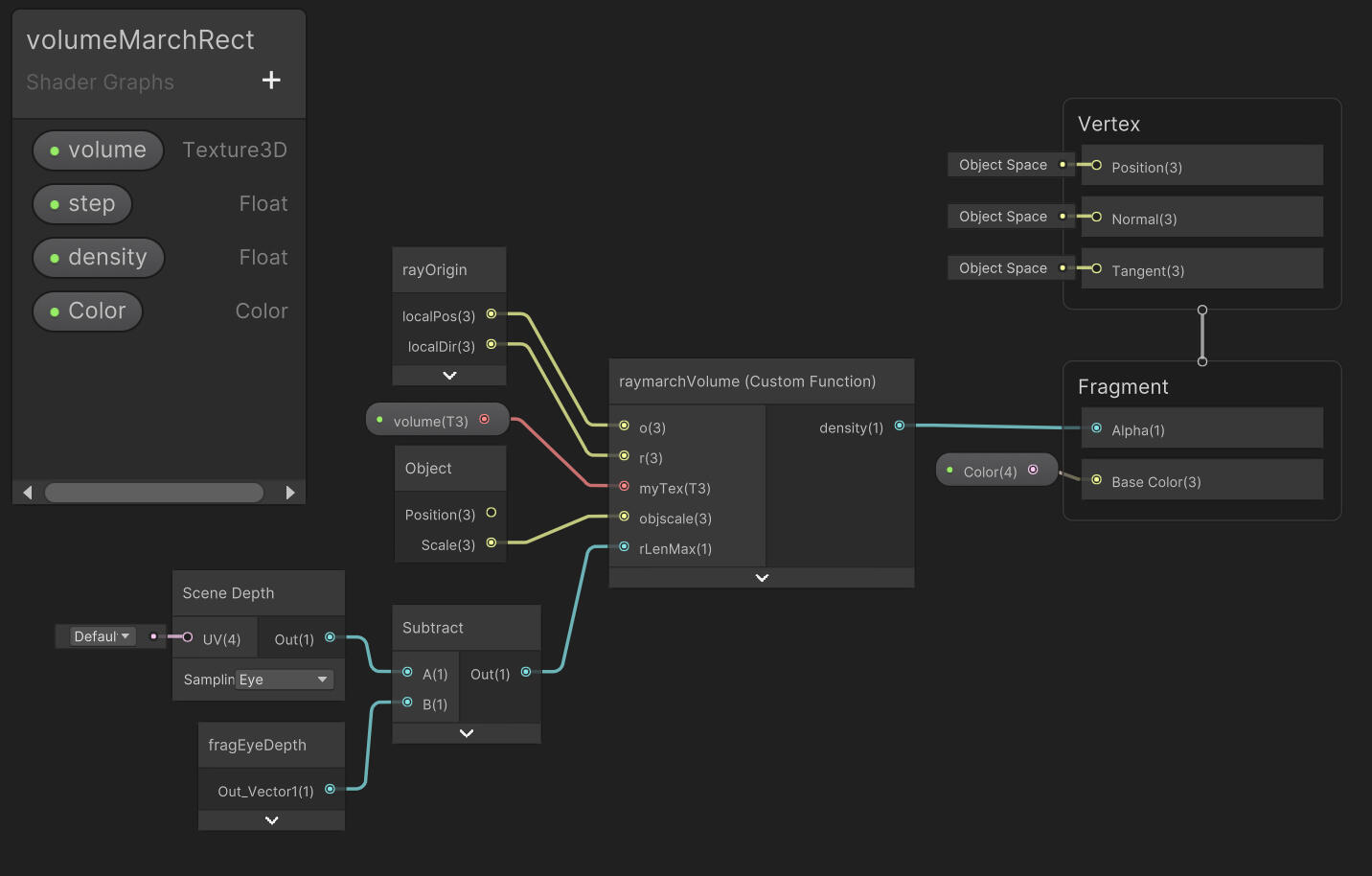Viewport: 1372px width, 876px height.
Task: Click the density output port on raymarchVolume
Action: [x=899, y=426]
